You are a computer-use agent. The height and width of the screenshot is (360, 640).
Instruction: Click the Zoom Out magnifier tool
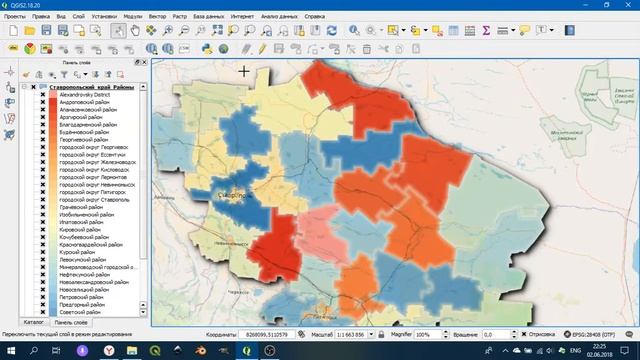tap(184, 31)
